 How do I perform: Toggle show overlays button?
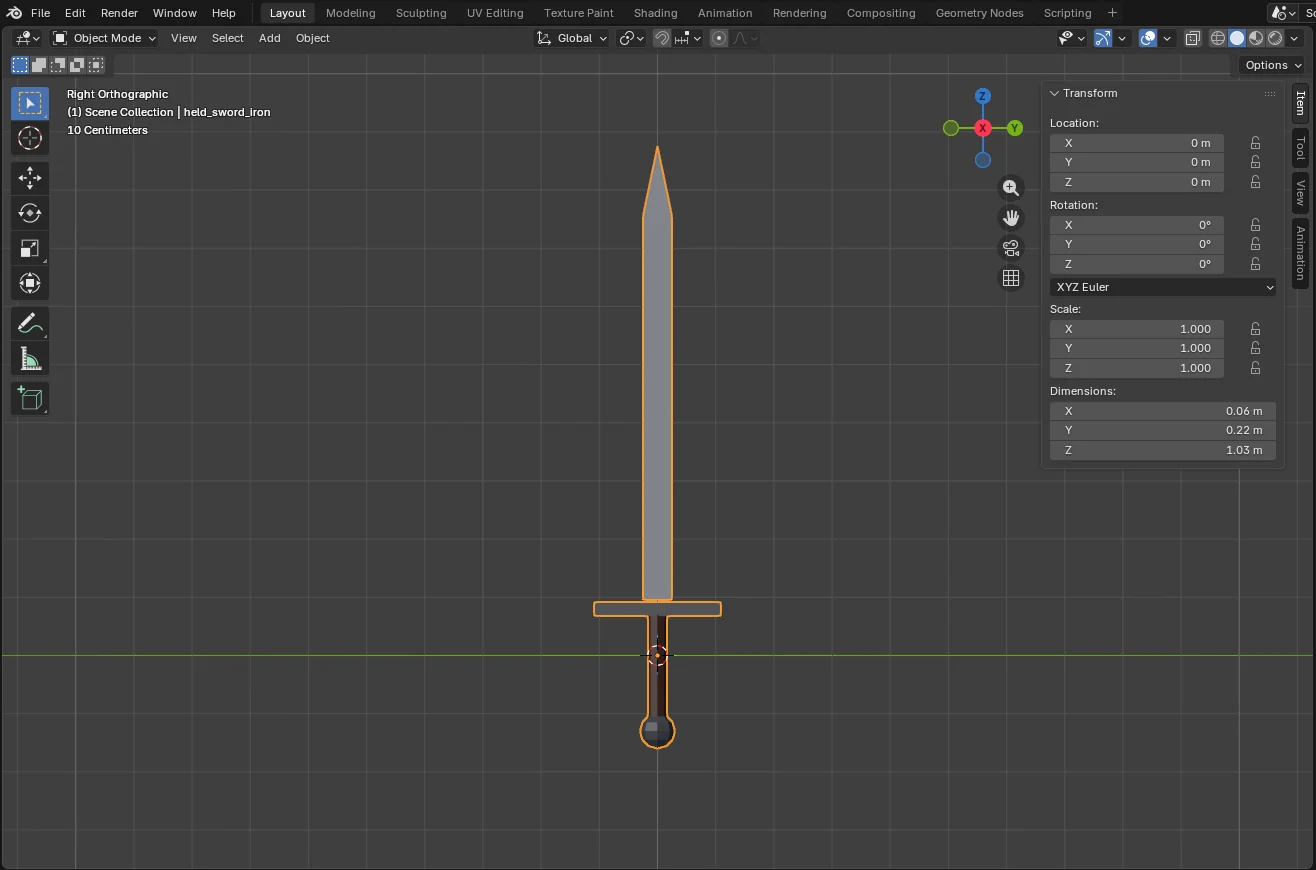1148,38
